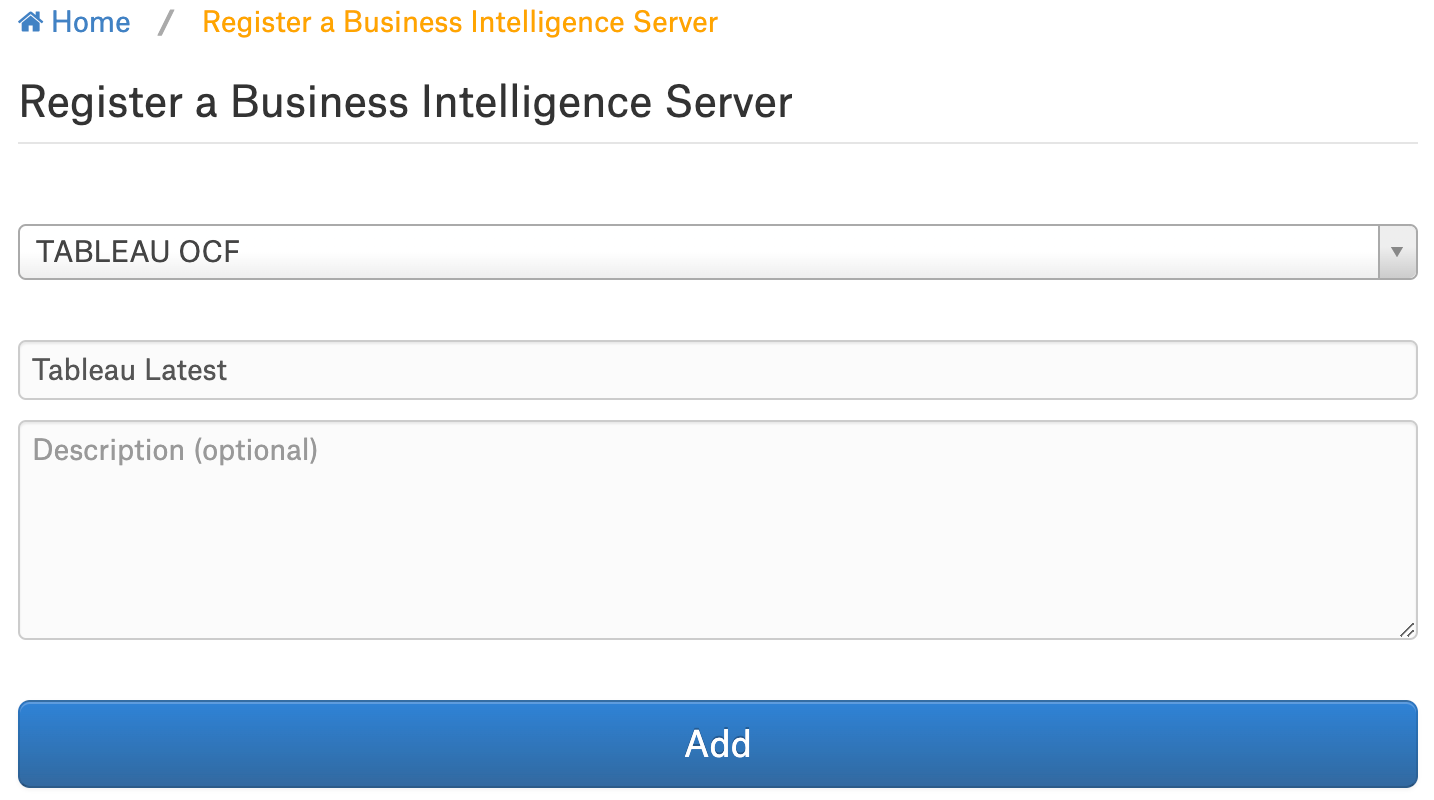Go to Home via breadcrumb text

click(91, 22)
